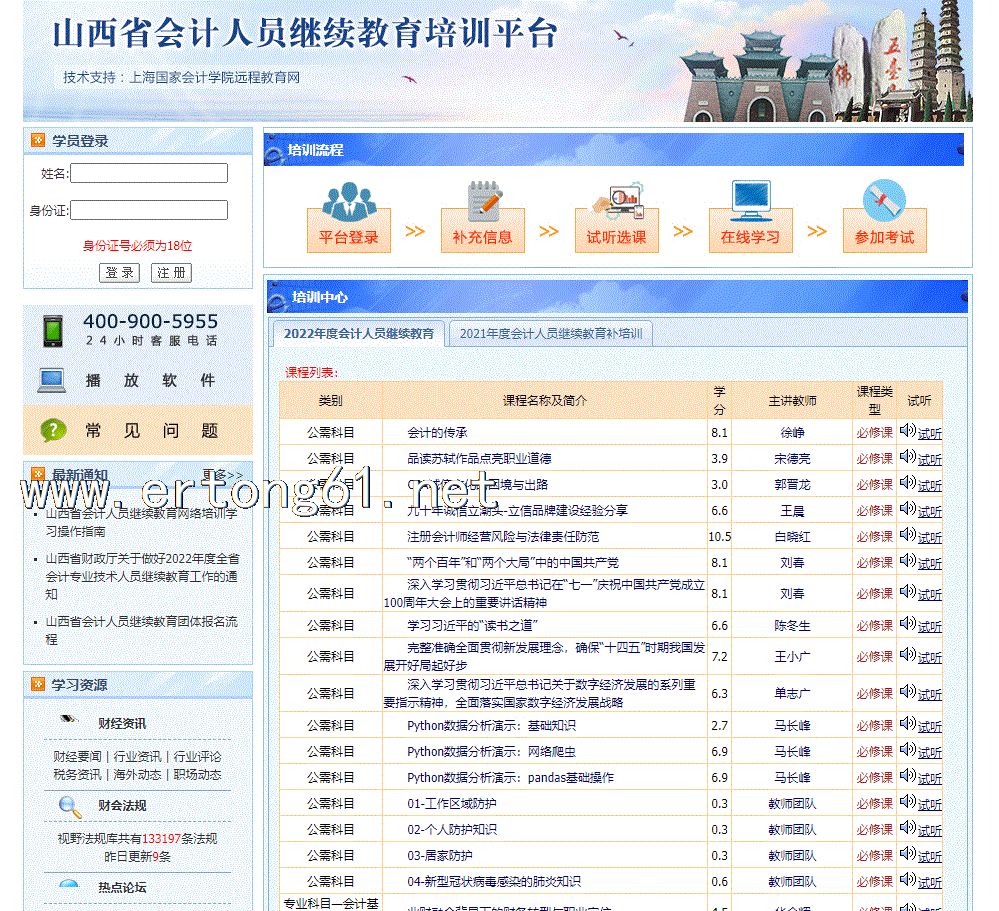This screenshot has width=999, height=911.
Task: Focus the 身份证 input field
Action: click(149, 210)
